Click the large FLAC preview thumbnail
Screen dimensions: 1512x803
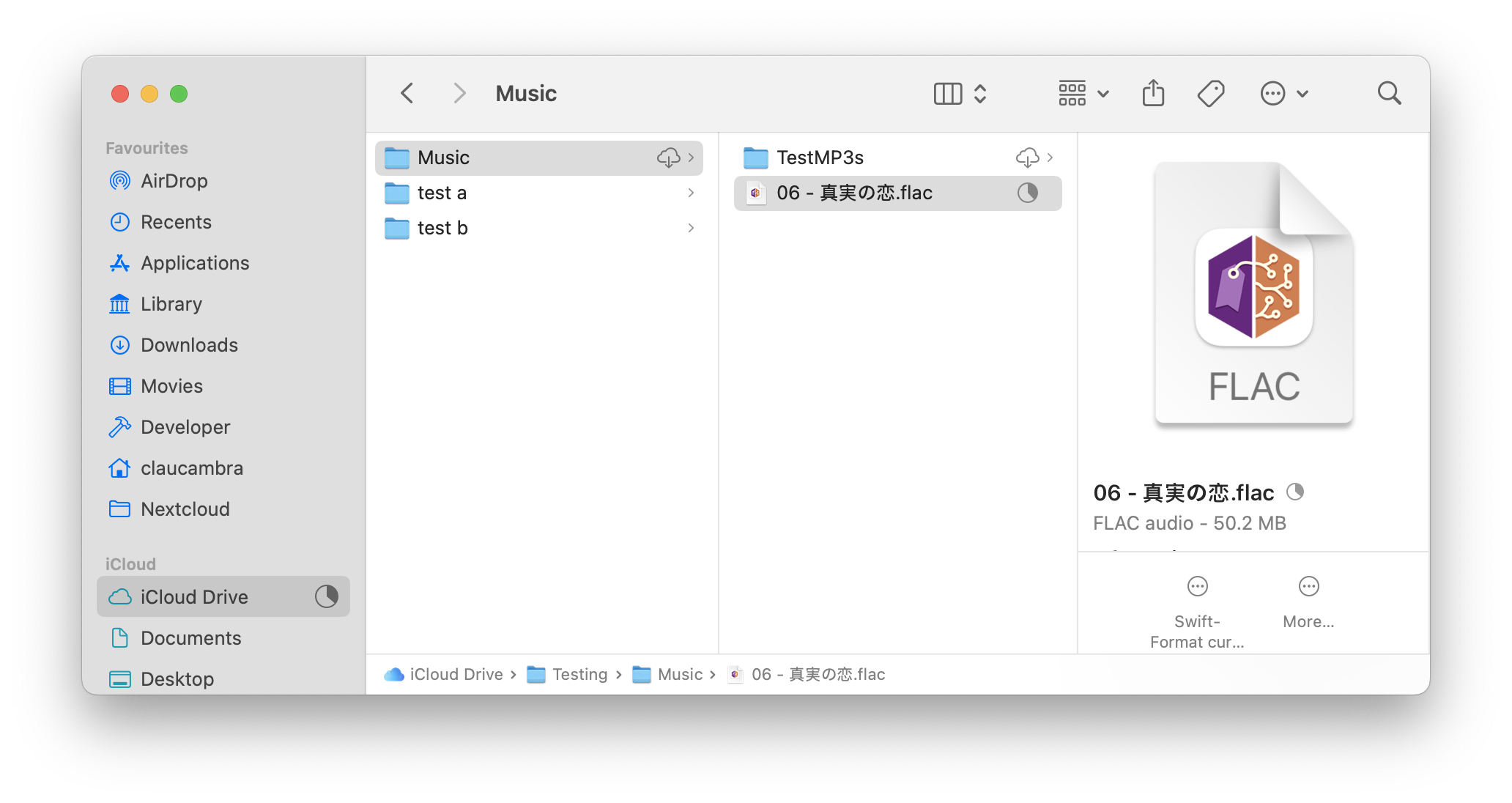tap(1254, 293)
